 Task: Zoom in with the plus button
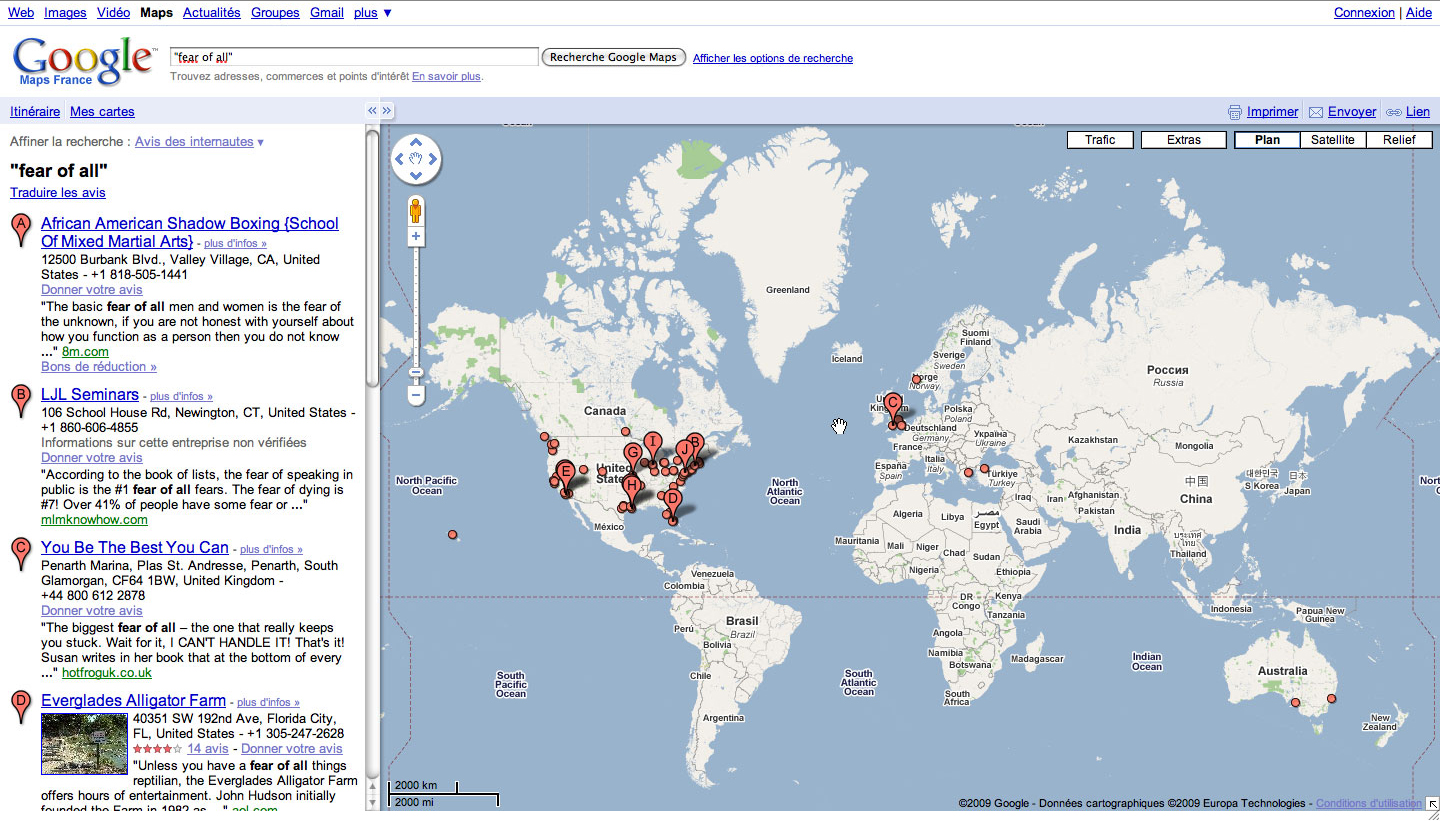(416, 237)
